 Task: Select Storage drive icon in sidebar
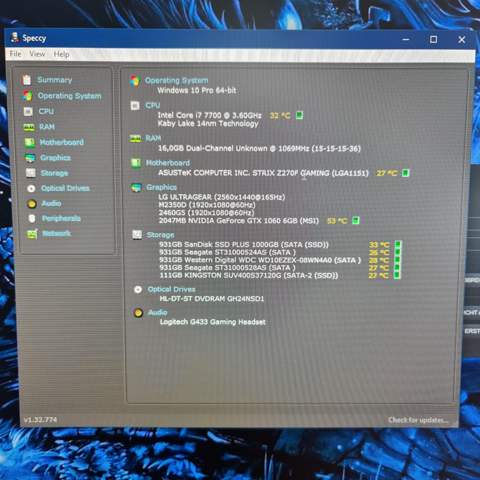[x=31, y=173]
